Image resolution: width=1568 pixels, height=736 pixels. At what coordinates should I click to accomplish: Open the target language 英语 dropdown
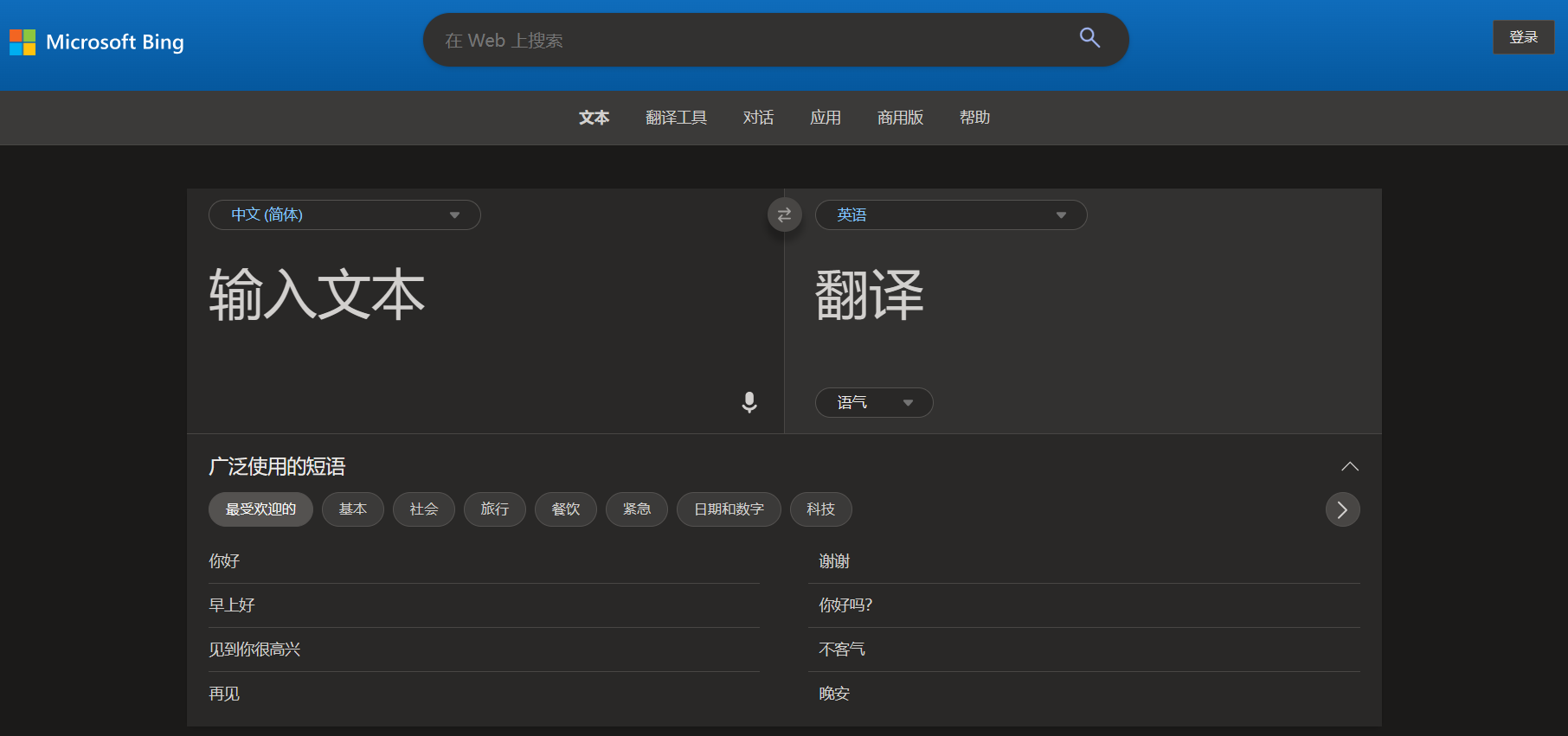pos(950,215)
